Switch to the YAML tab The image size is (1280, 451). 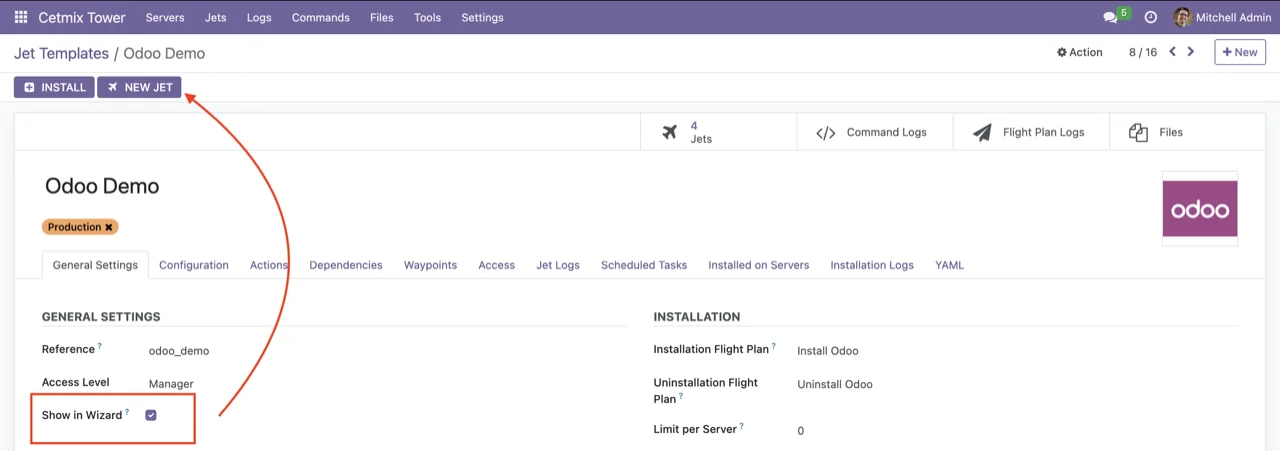(949, 265)
